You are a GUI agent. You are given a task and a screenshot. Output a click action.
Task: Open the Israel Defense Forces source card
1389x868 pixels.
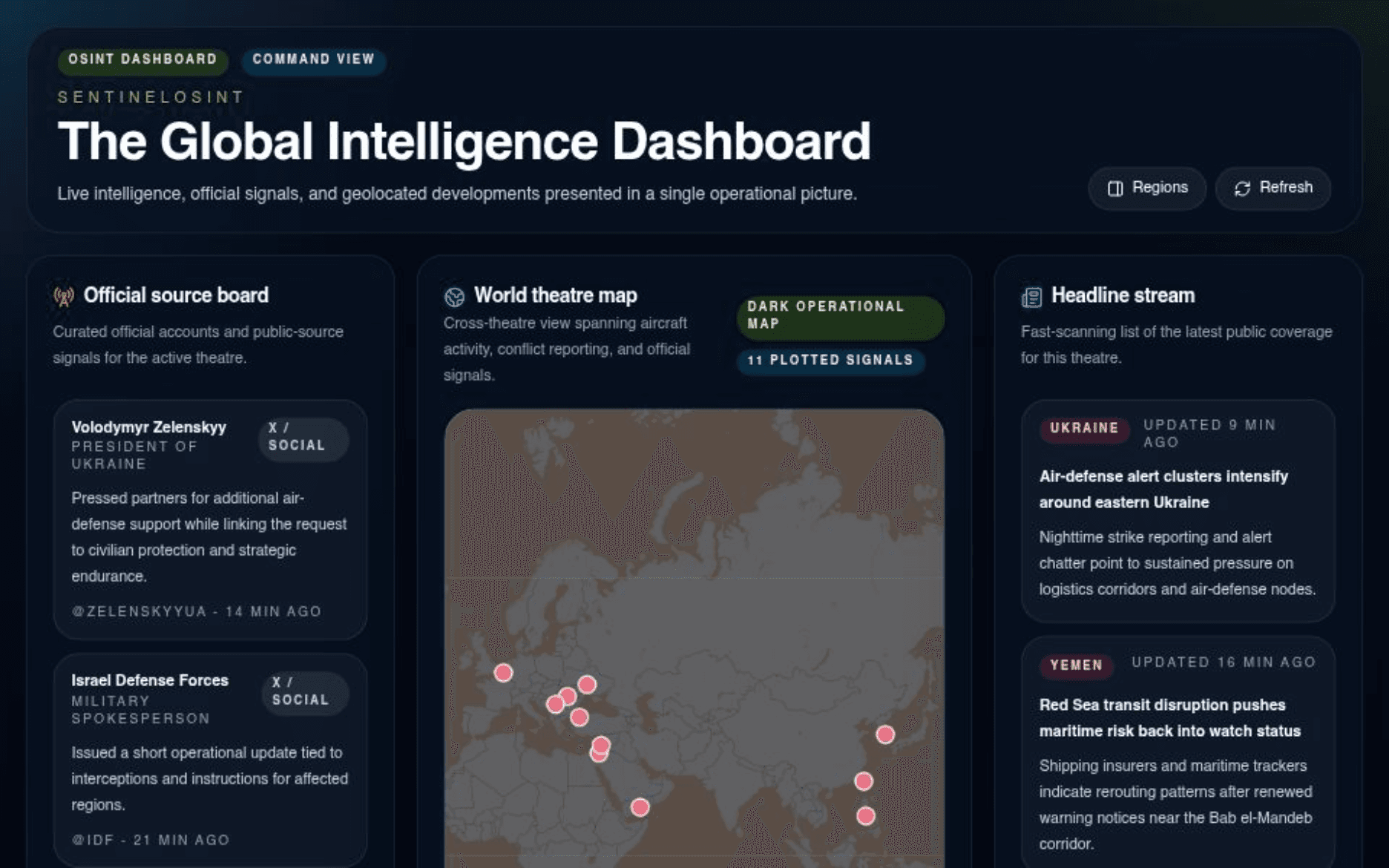pos(210,760)
